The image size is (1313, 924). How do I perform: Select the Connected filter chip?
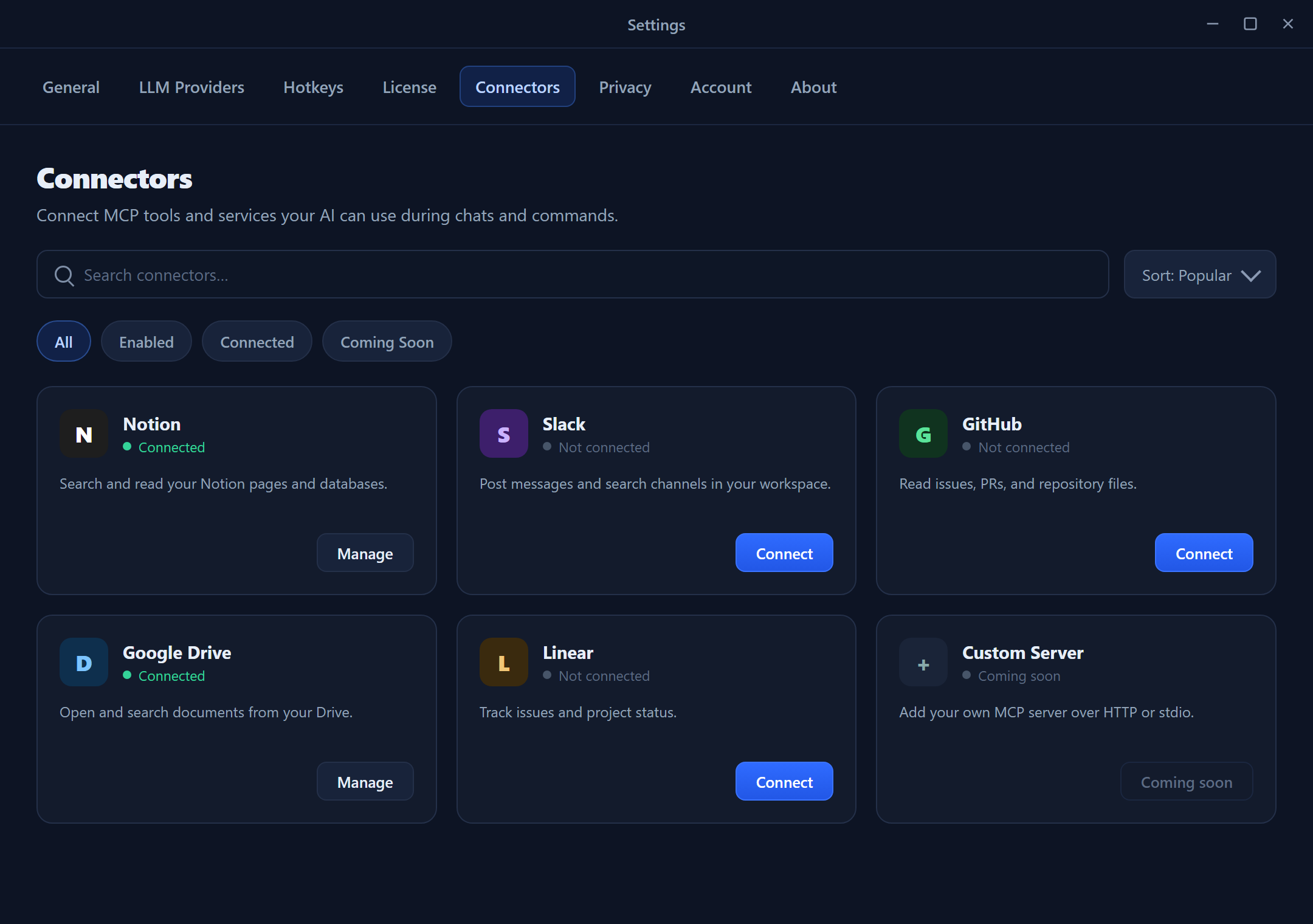257,341
